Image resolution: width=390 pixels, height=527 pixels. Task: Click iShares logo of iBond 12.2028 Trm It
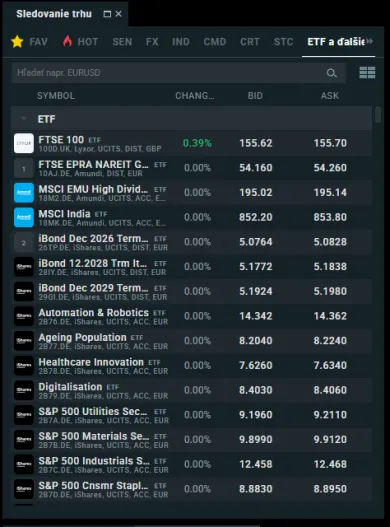24,267
